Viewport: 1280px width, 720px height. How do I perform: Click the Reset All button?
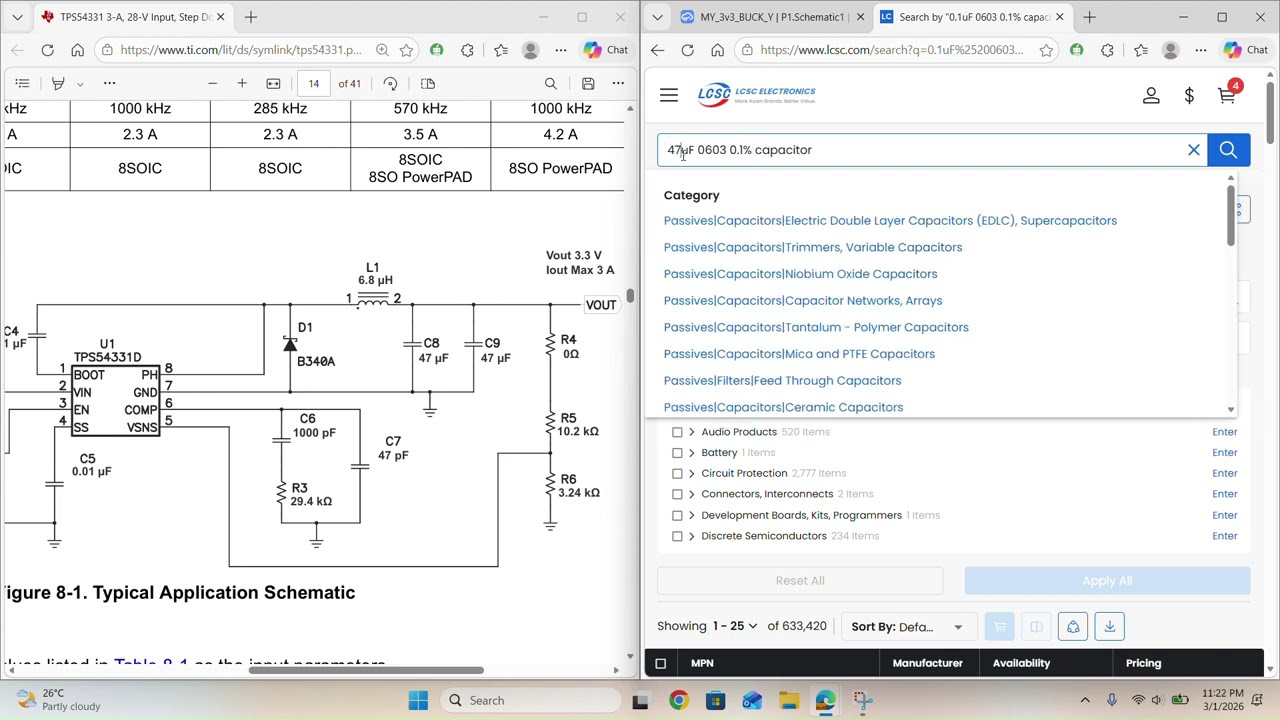800,581
